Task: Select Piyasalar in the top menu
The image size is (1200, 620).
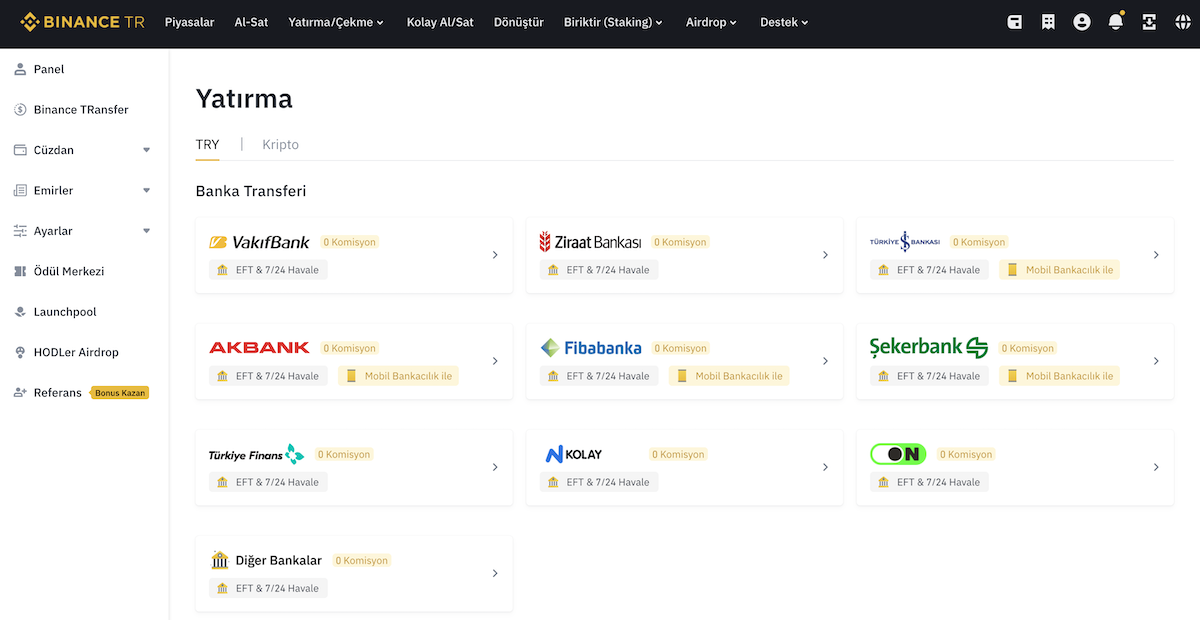Action: [189, 21]
